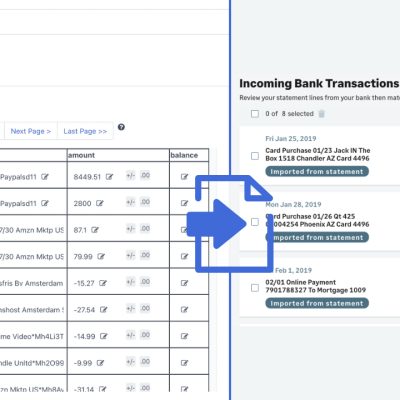Click the edit icon next to amount -14.99

[x=104, y=336]
